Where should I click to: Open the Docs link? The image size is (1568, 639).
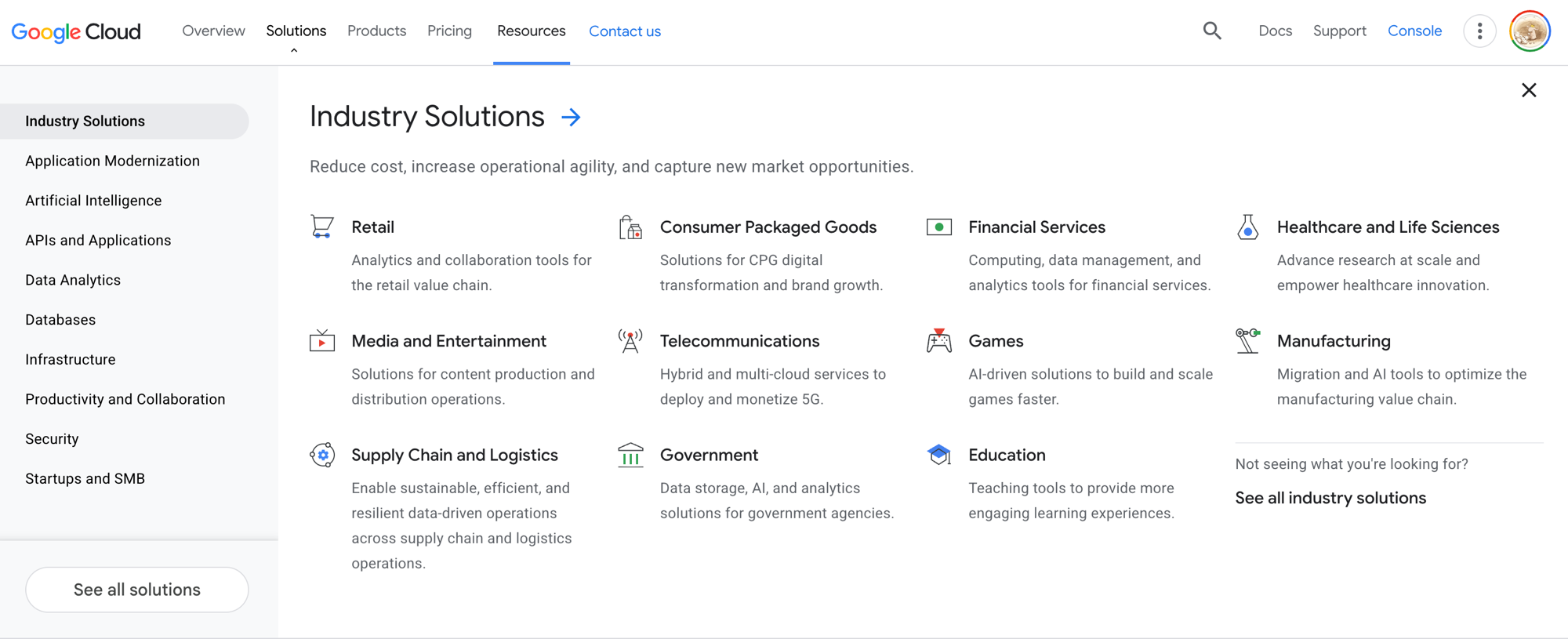(x=1275, y=31)
